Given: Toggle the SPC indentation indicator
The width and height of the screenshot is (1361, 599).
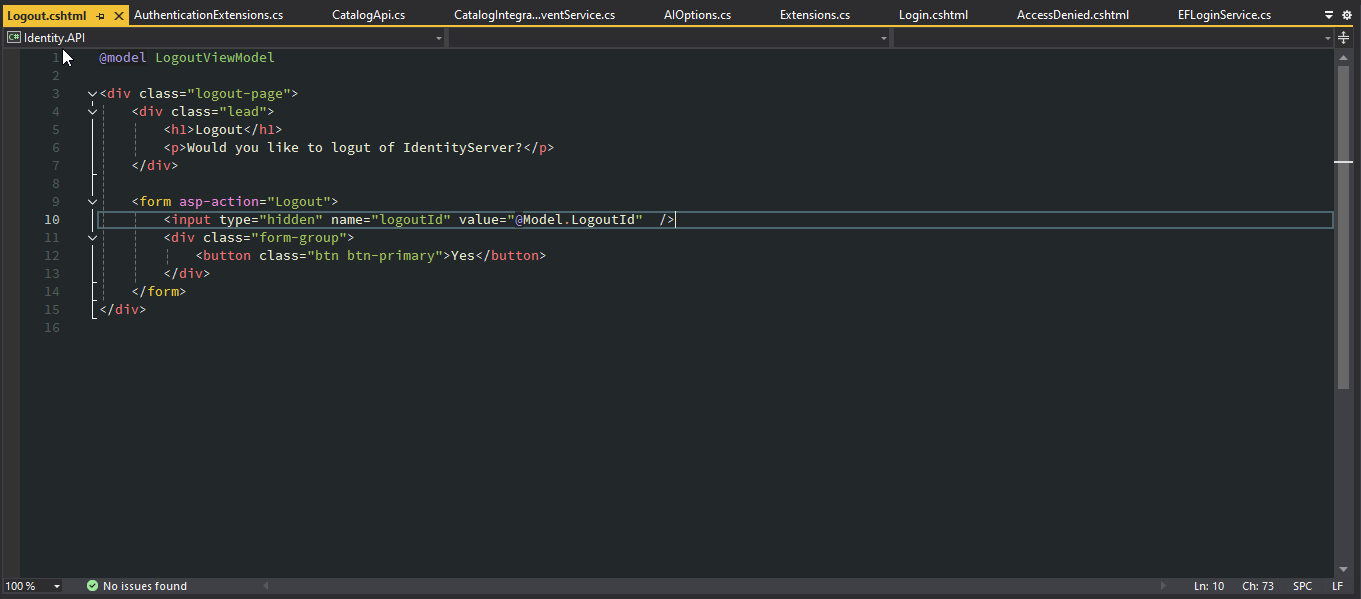Looking at the screenshot, I should 1302,586.
